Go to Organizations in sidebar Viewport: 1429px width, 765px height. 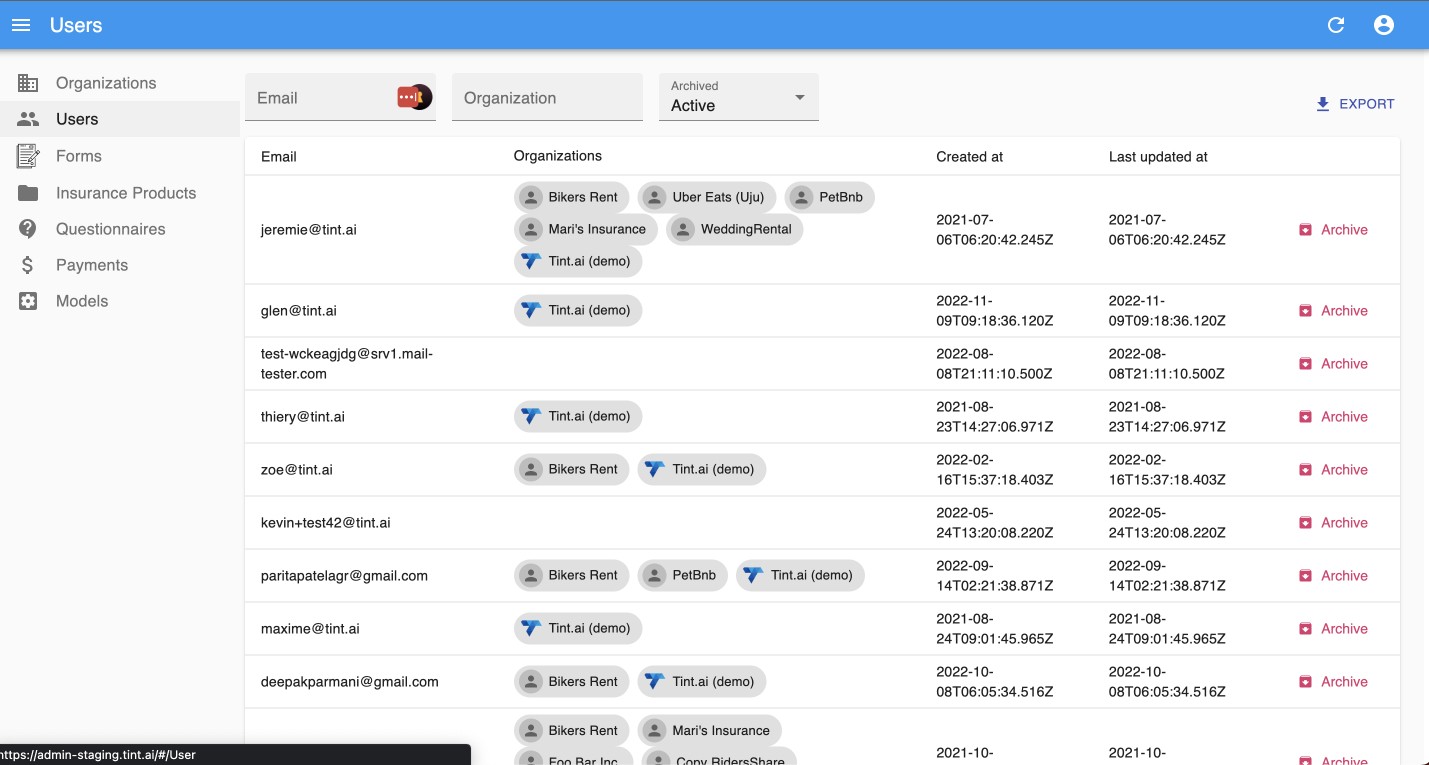120,83
